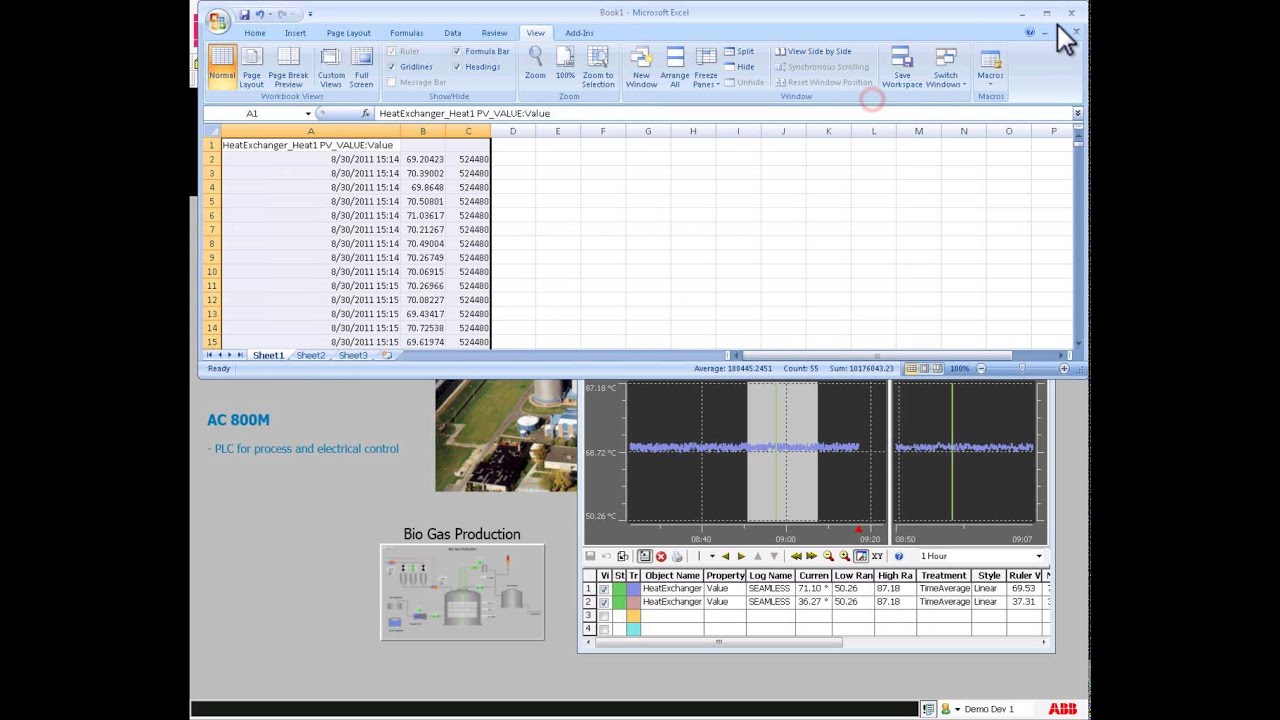Click View Side by Side

813,51
